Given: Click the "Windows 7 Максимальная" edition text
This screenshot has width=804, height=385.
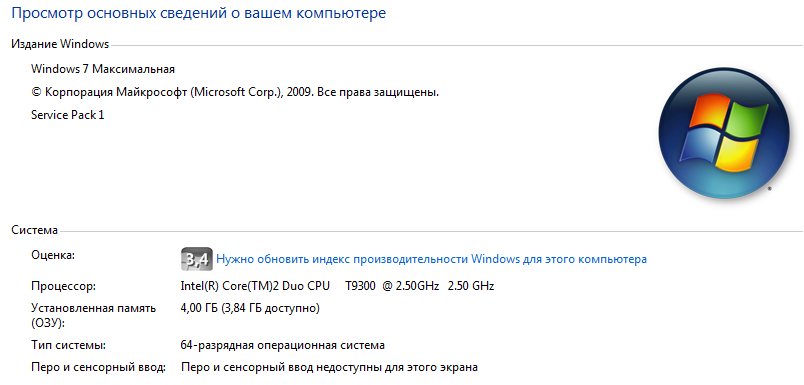Looking at the screenshot, I should coord(103,69).
